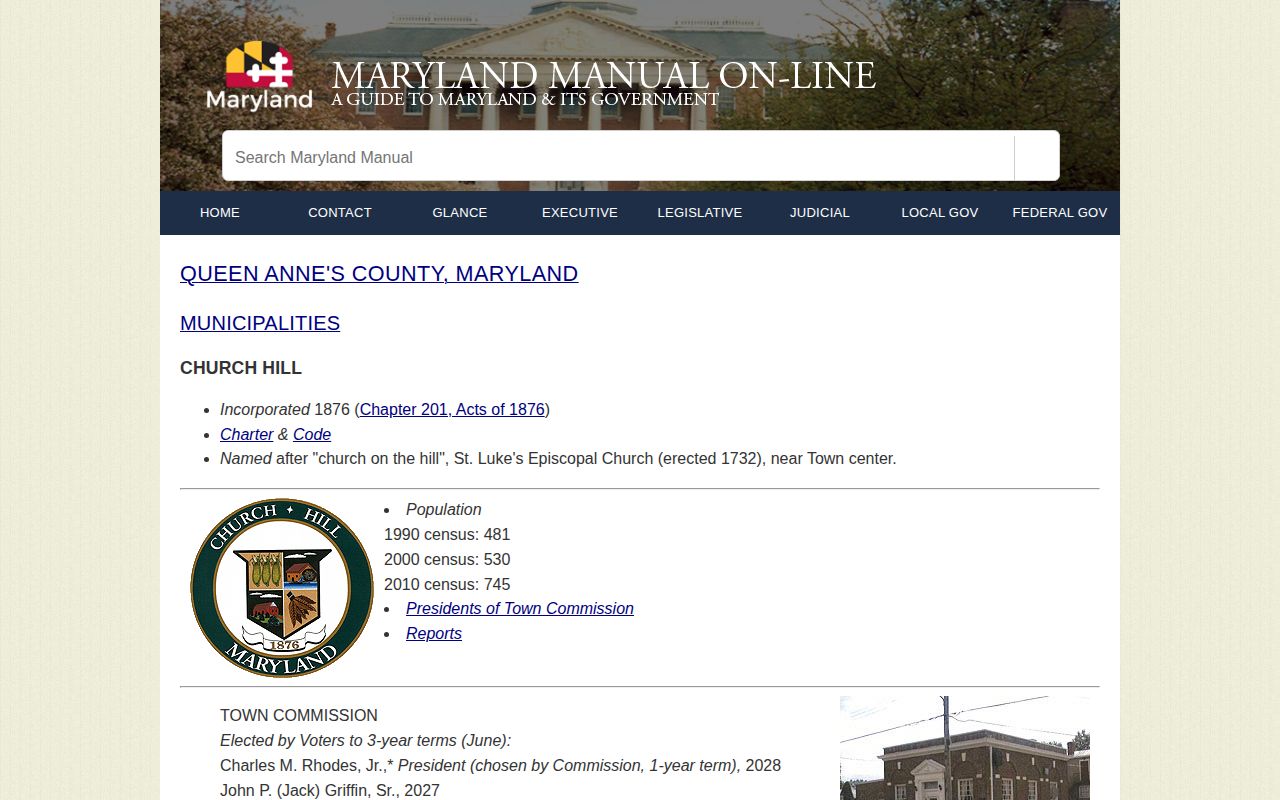Click the search submit button

click(x=1037, y=156)
